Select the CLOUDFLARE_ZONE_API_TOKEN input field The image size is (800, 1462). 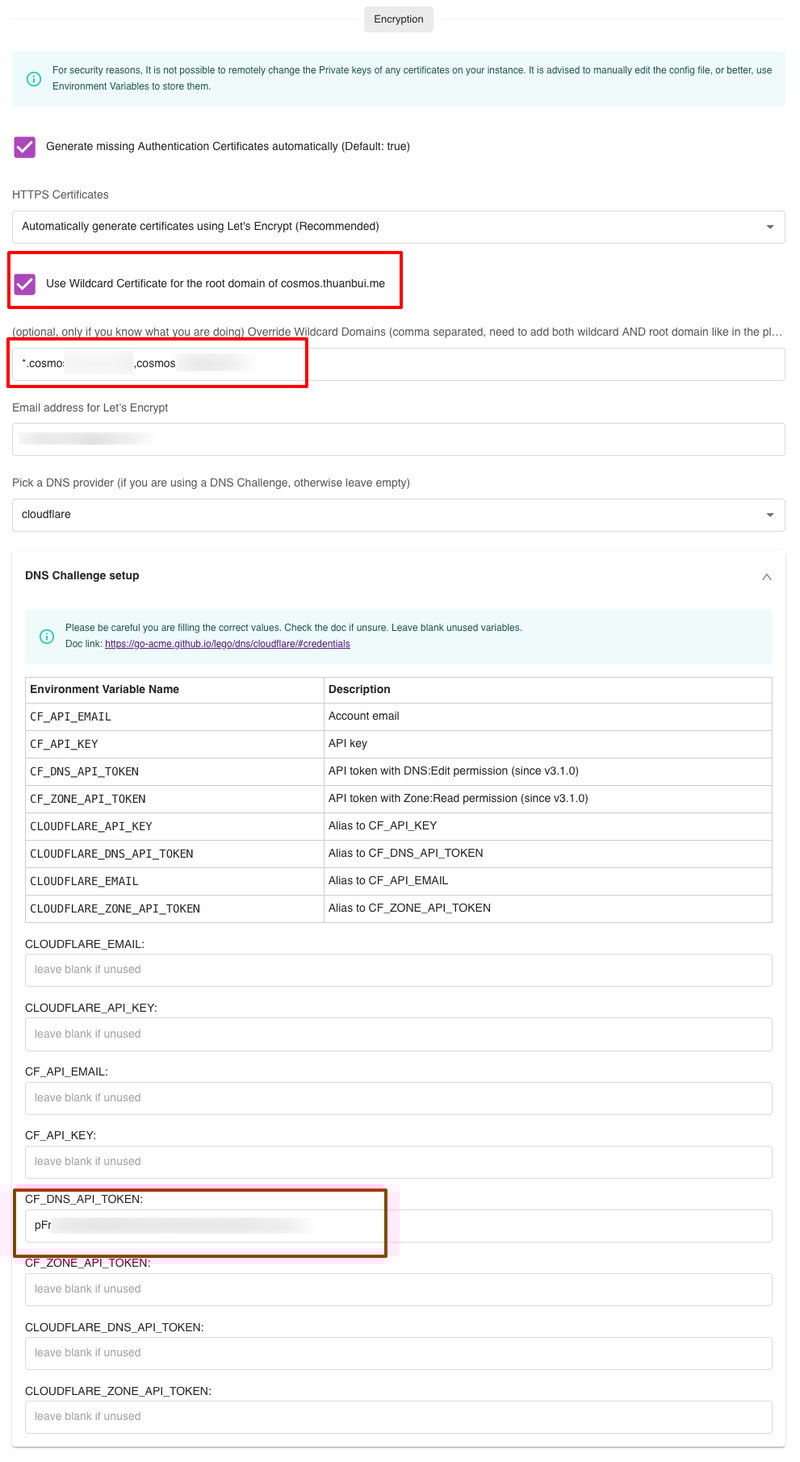[398, 1417]
